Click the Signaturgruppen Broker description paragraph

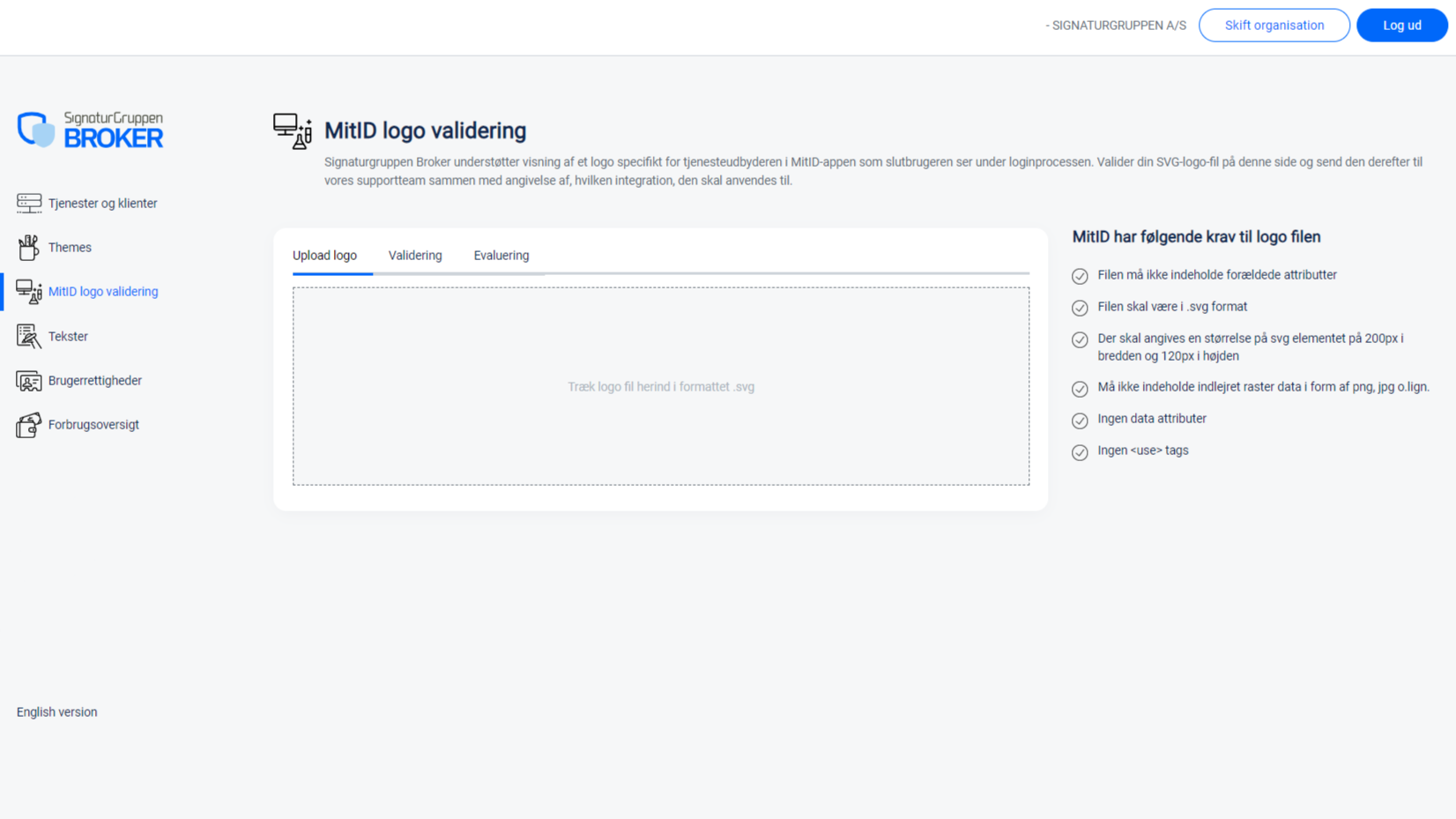(x=873, y=171)
